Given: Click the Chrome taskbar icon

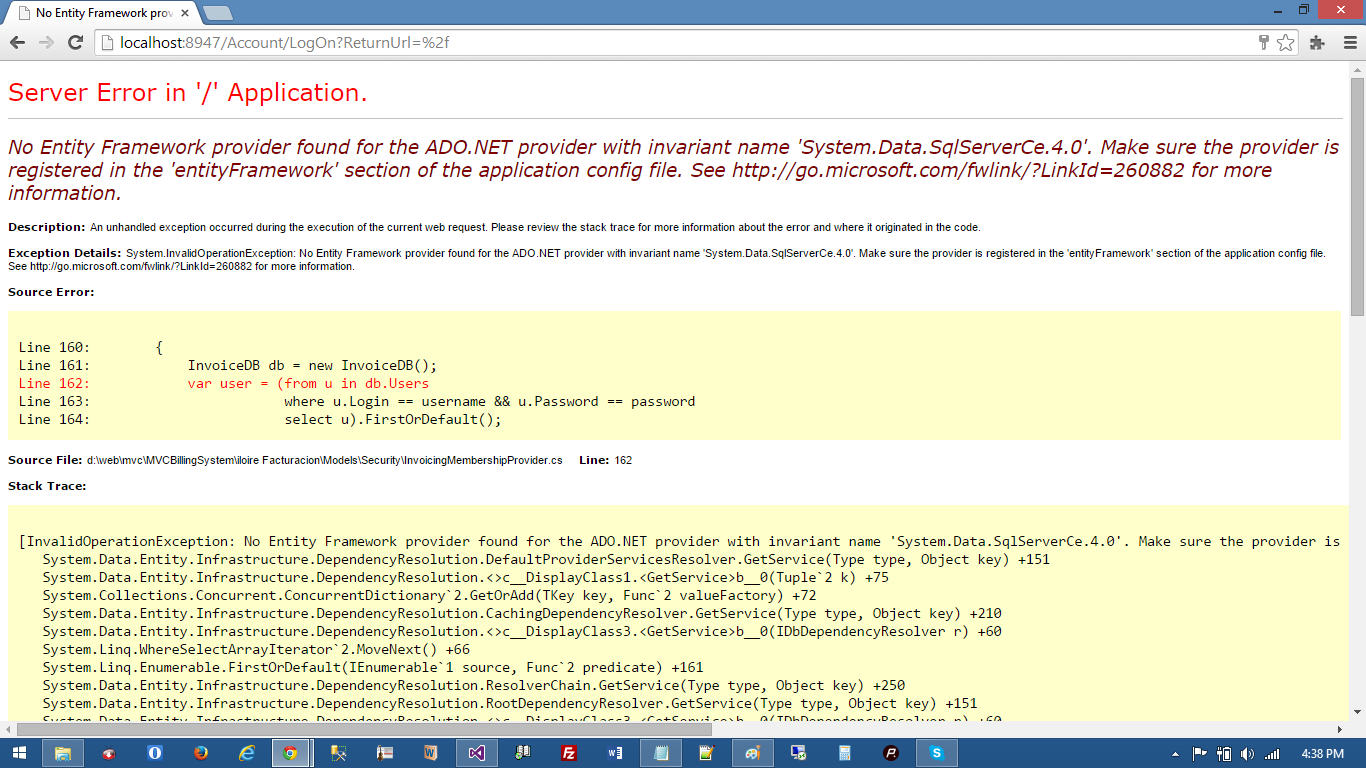Looking at the screenshot, I should (x=291, y=753).
